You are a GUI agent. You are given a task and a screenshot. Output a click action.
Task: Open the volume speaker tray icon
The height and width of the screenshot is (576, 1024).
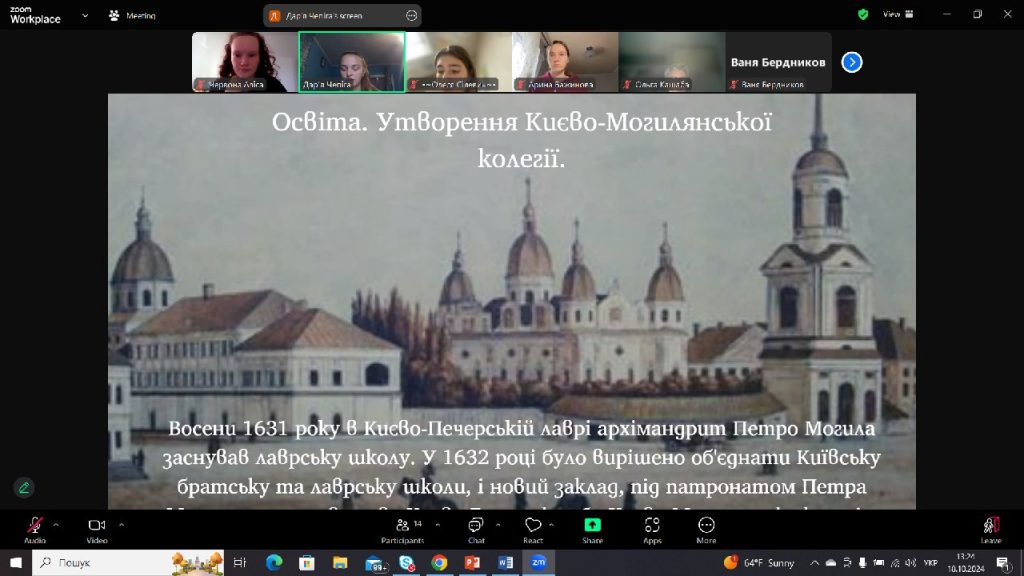[x=911, y=563]
